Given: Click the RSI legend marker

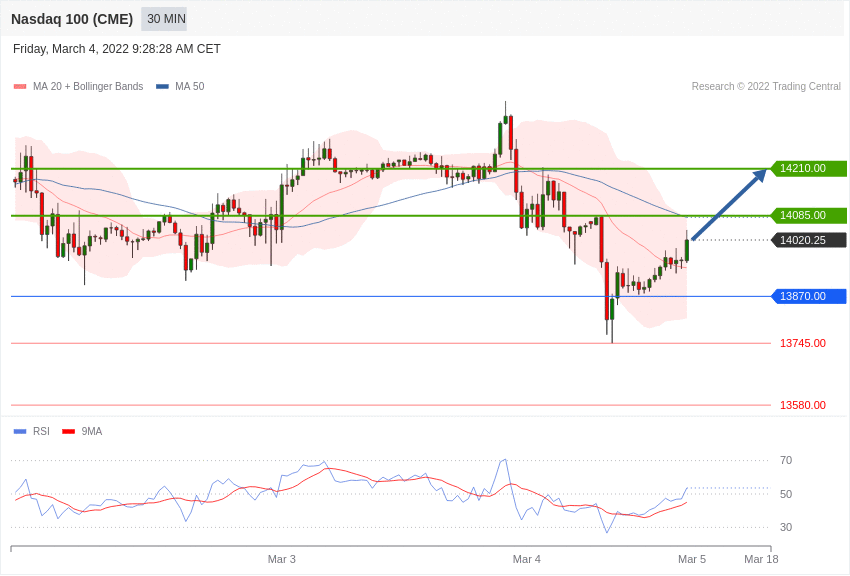Looking at the screenshot, I should click(x=20, y=431).
